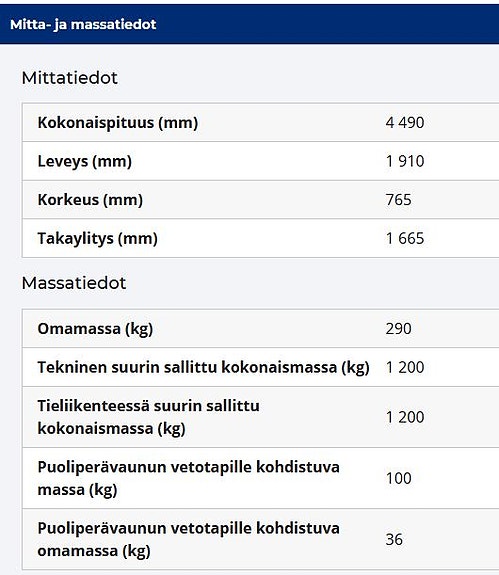Click the 290 own mass value
This screenshot has width=499, height=575.
coord(399,329)
